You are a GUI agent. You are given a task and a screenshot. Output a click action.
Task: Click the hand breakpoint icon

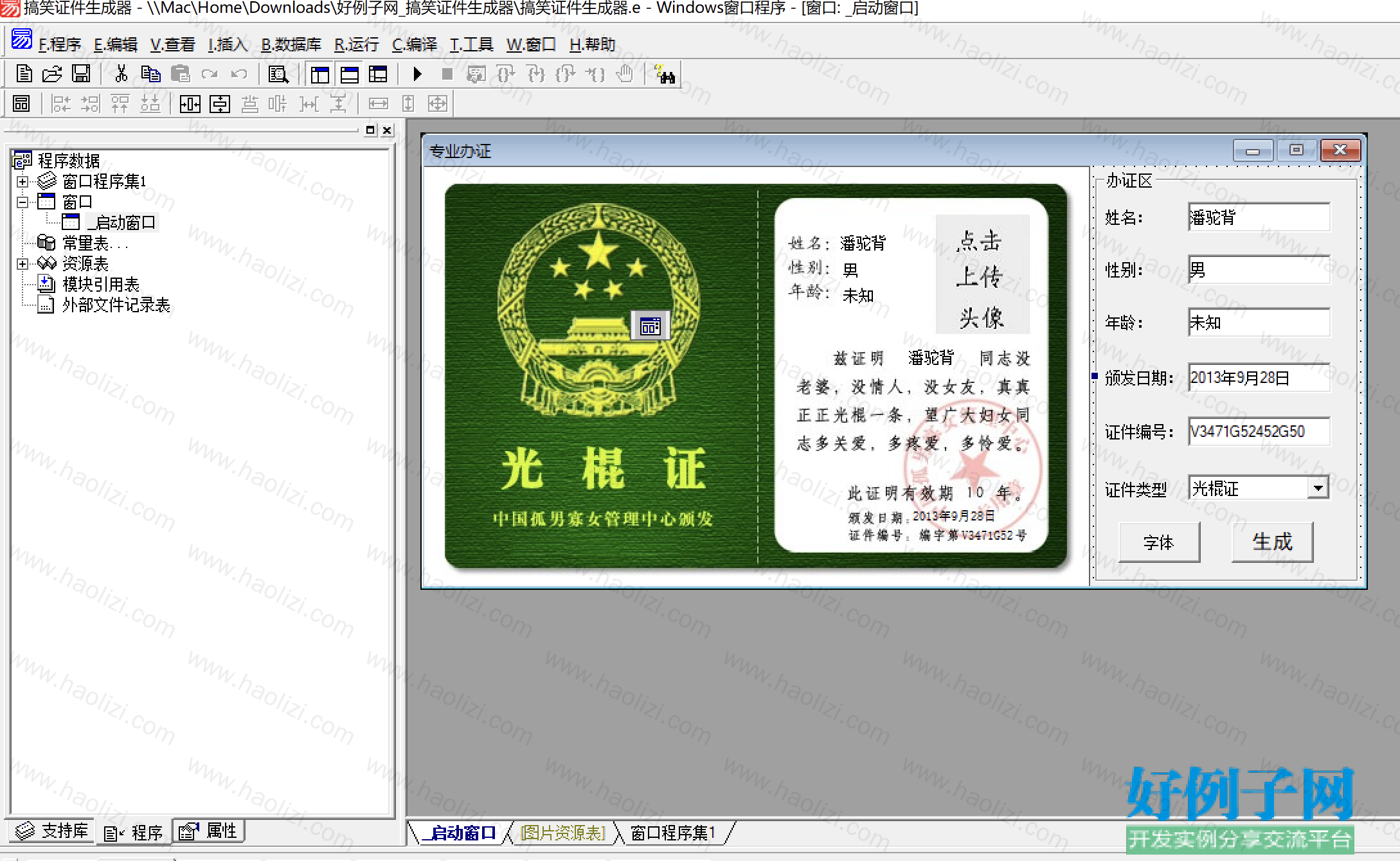tap(624, 75)
